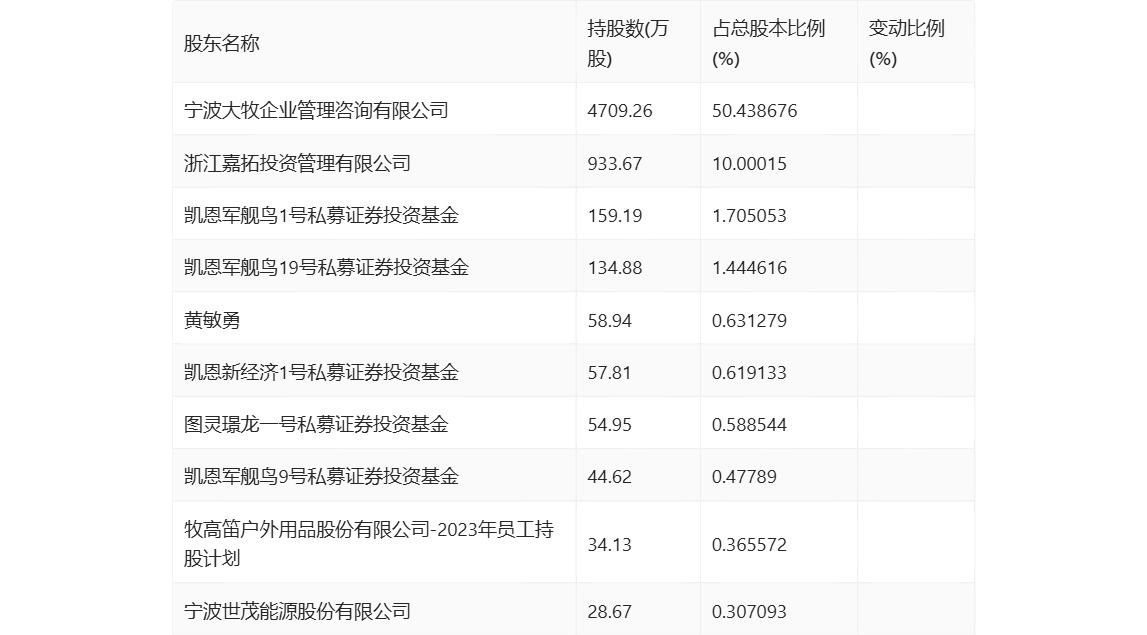Select 凯恩军舰鸟9号私募证券投资基金 row name
This screenshot has height=635, width=1147.
coord(321,477)
